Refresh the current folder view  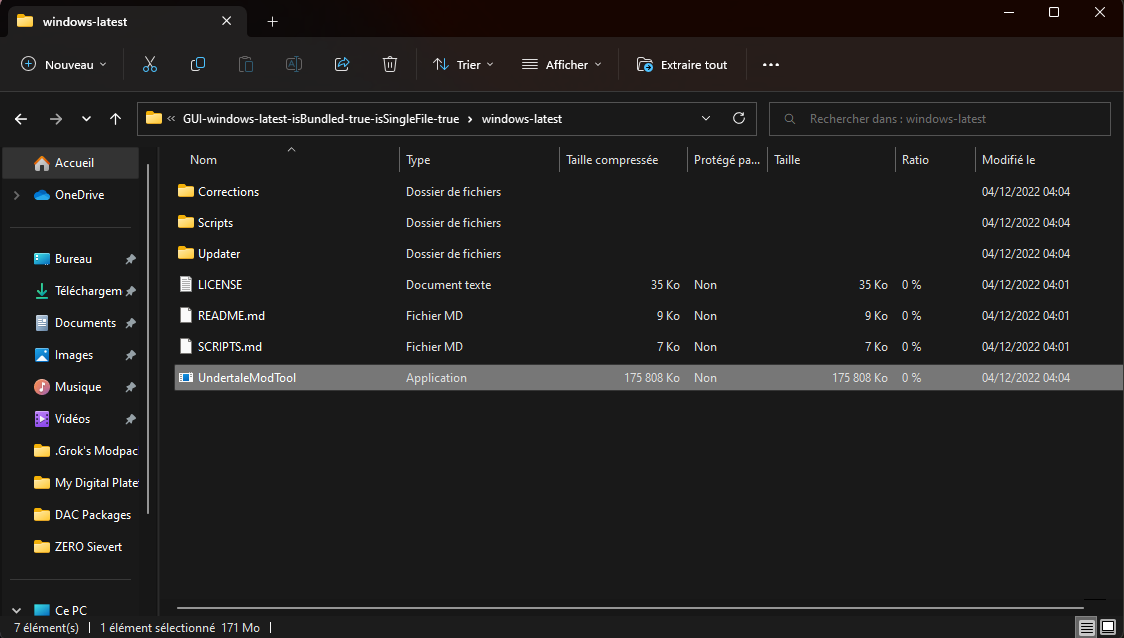click(739, 118)
